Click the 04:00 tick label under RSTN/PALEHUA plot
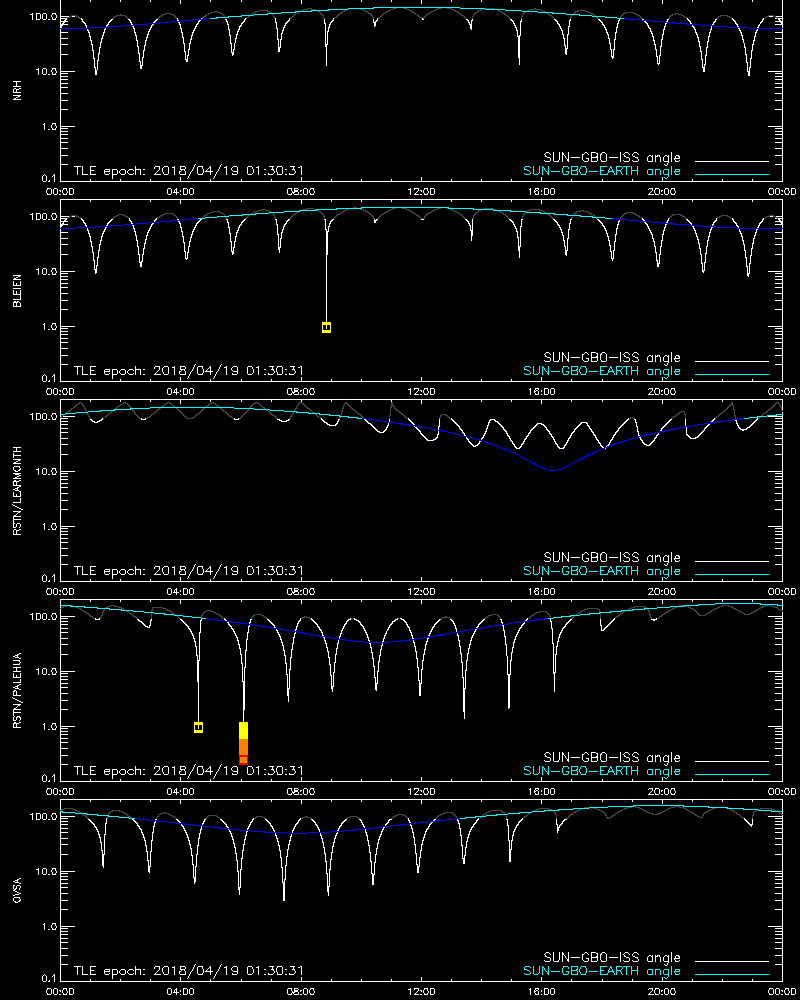 click(x=181, y=791)
